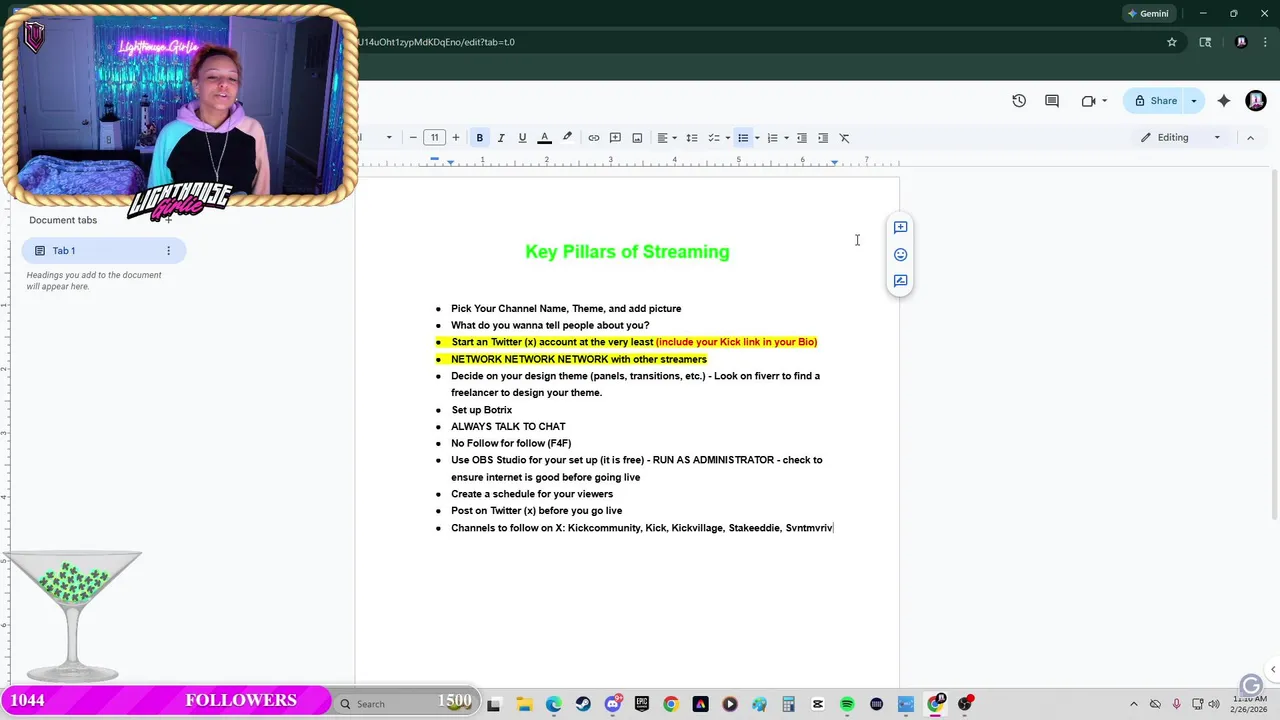The image size is (1280, 720).
Task: Click the Share button
Action: coord(1155,101)
